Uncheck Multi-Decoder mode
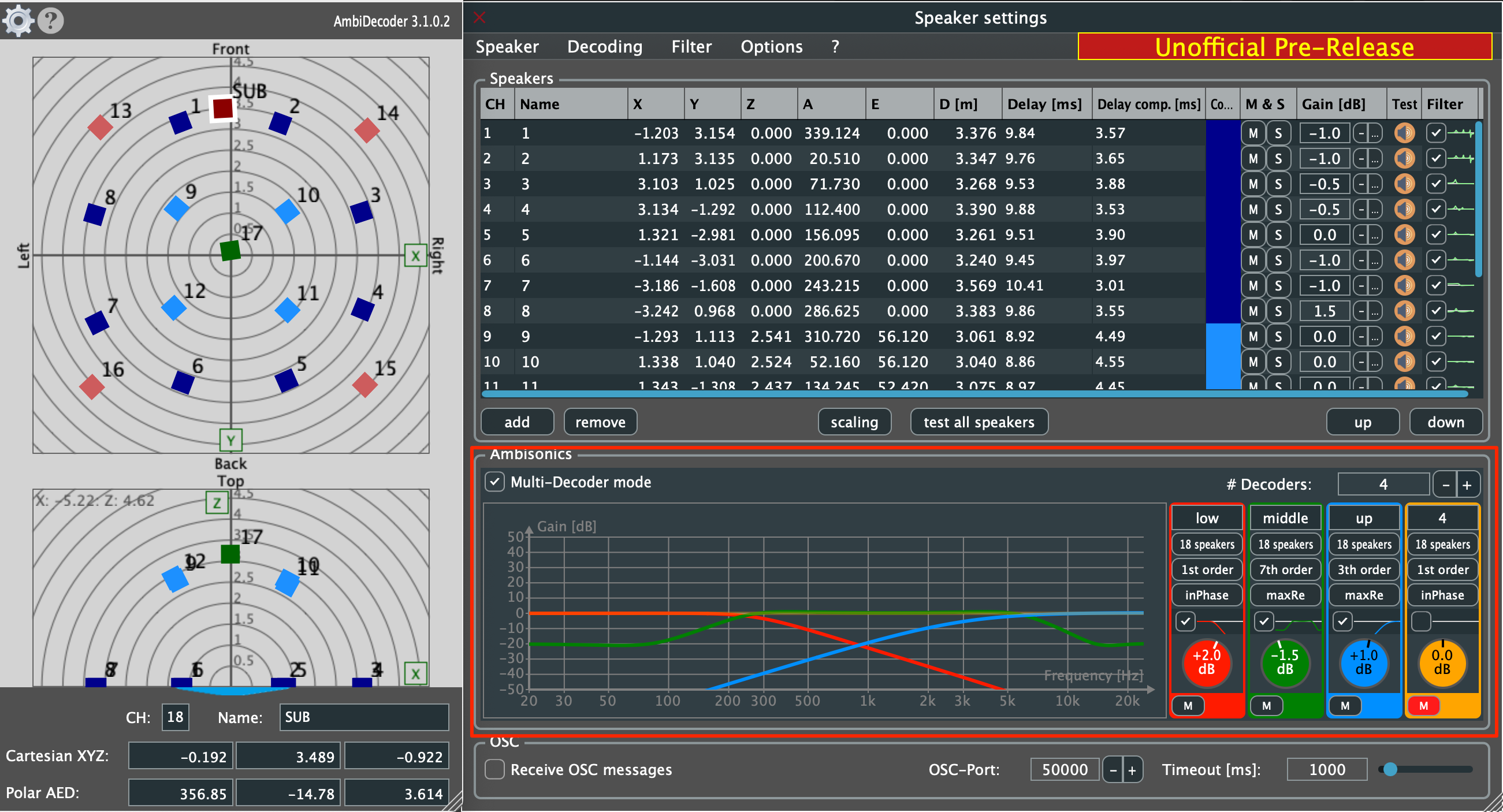Viewport: 1503px width, 812px height. [495, 482]
